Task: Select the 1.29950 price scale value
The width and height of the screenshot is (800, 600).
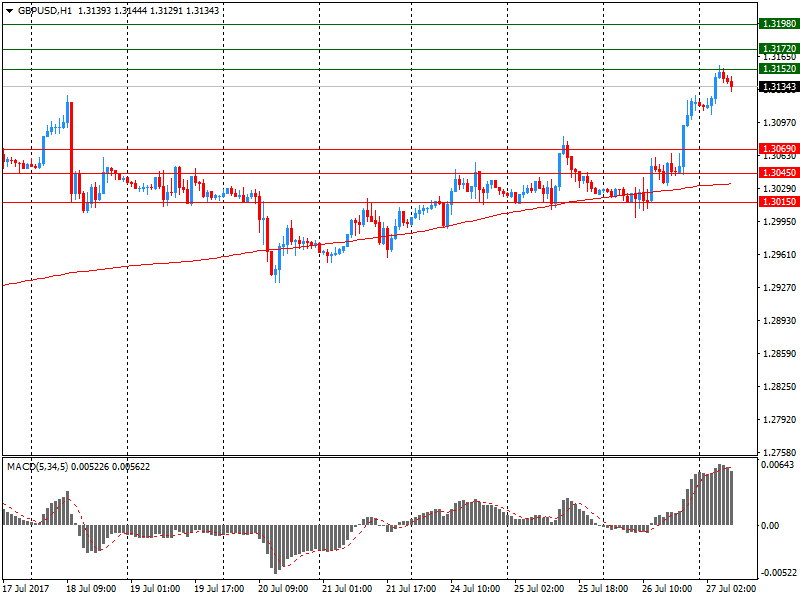Action: (x=779, y=221)
